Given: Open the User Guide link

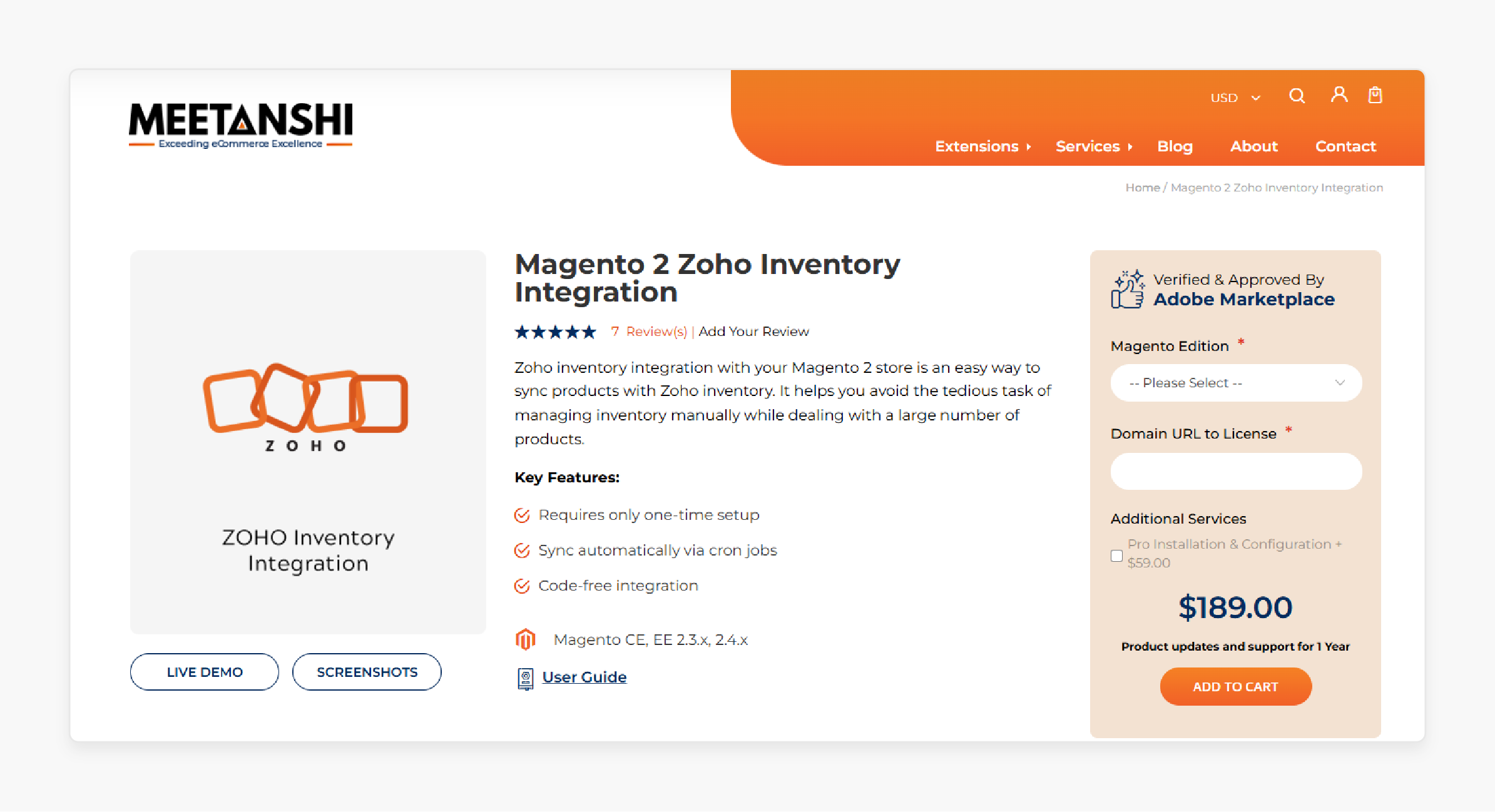Looking at the screenshot, I should [584, 678].
